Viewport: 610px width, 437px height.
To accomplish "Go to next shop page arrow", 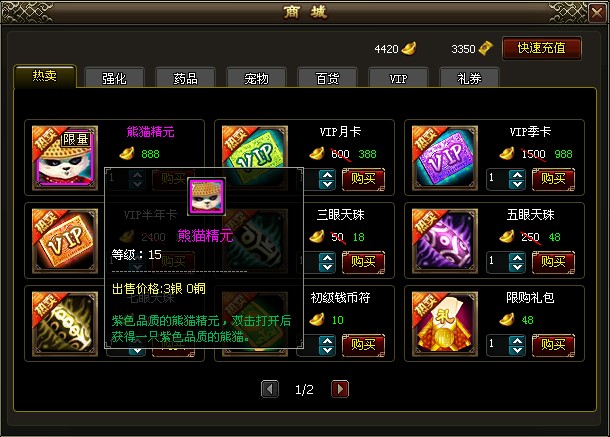I will pyautogui.click(x=340, y=389).
